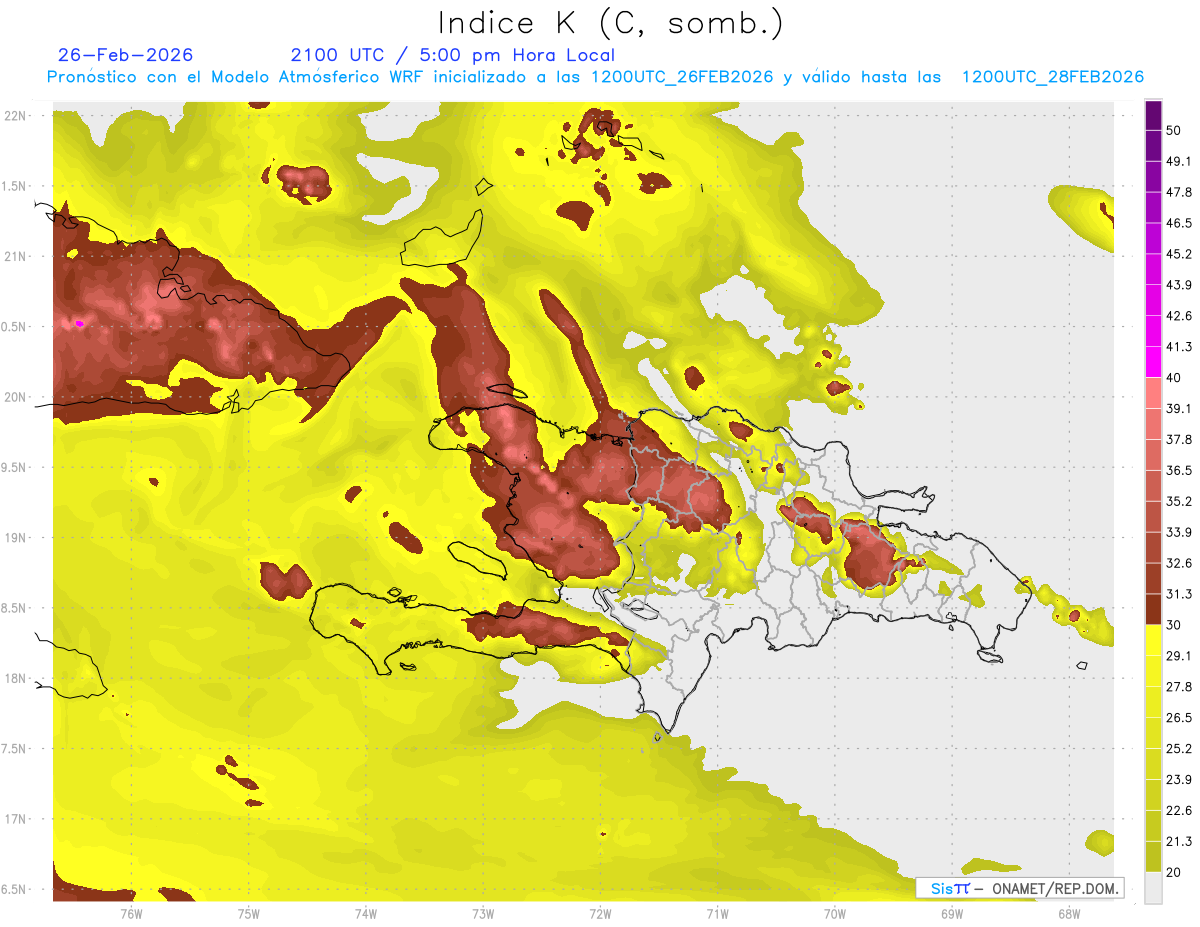1200x927 pixels.
Task: Select the bright magenta swatch just above 40
Action: [1153, 362]
